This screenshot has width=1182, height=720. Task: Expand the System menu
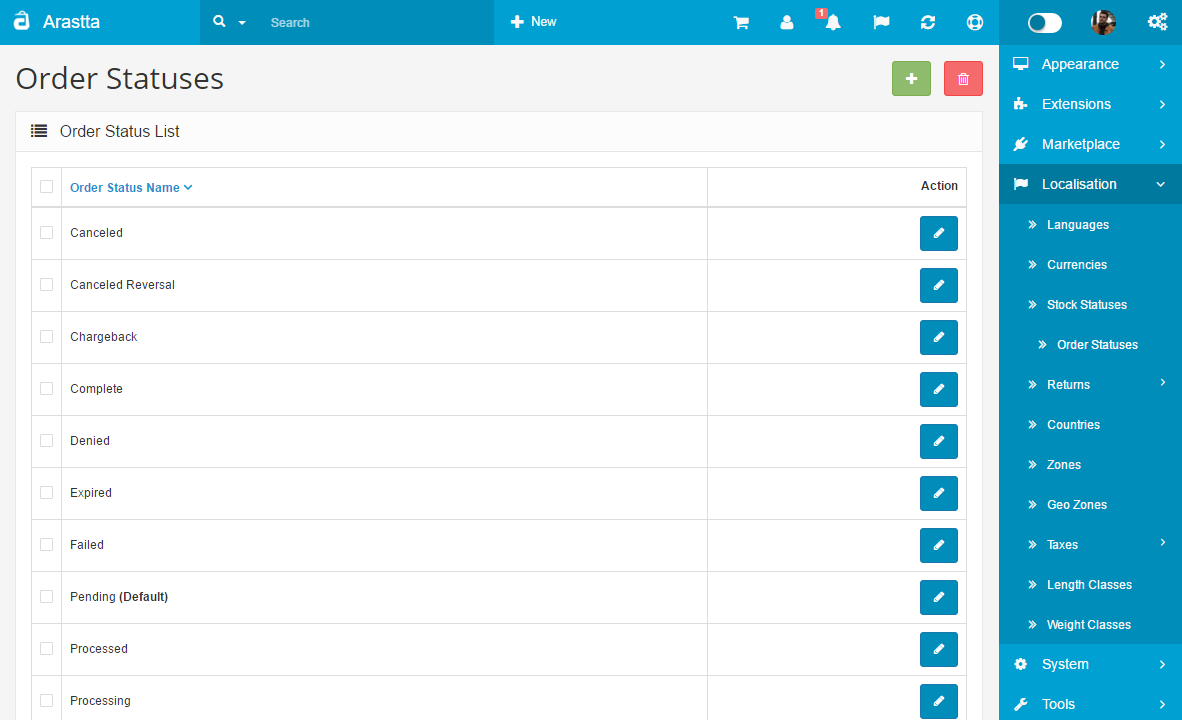(x=1090, y=664)
